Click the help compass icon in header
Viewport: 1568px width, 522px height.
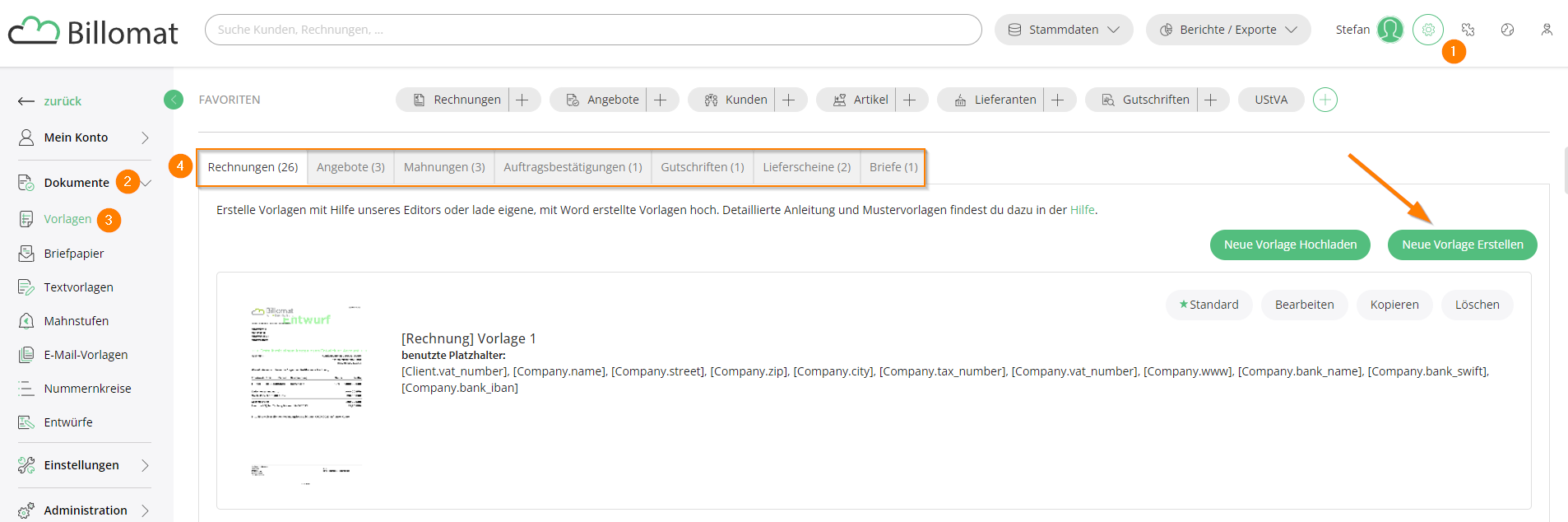[1507, 30]
